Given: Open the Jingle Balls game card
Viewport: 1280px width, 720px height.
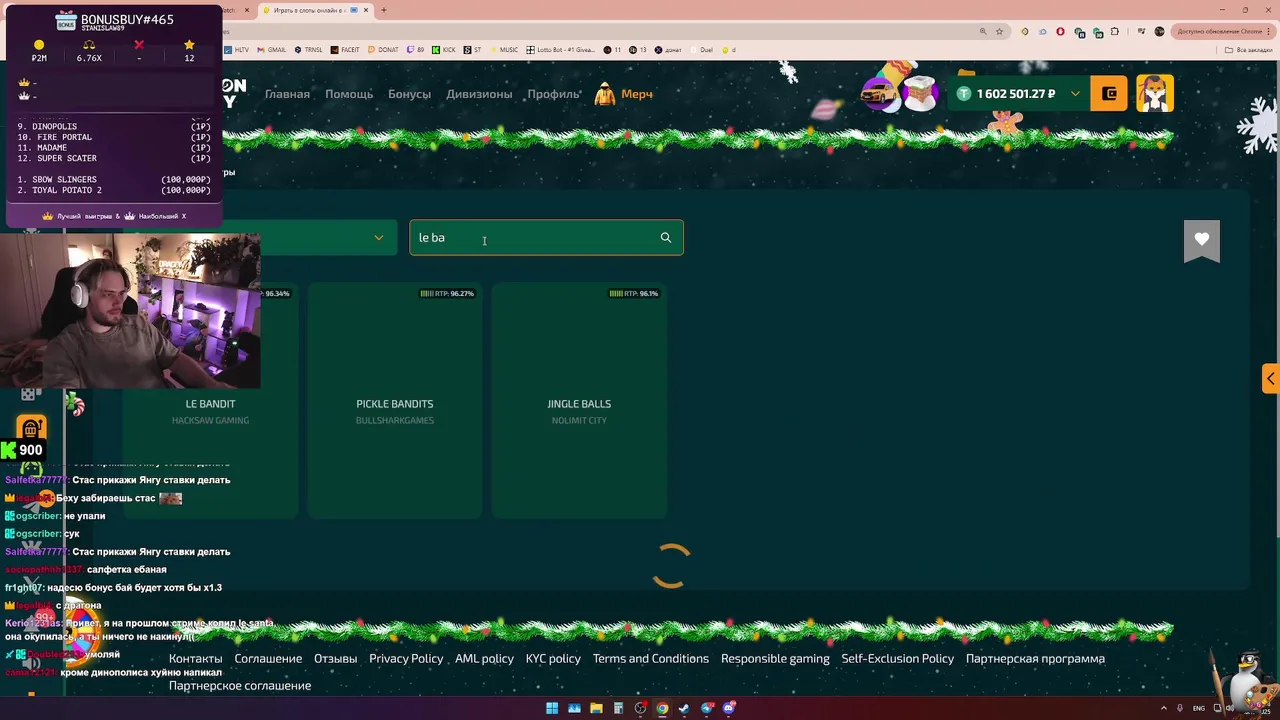Looking at the screenshot, I should coord(579,401).
